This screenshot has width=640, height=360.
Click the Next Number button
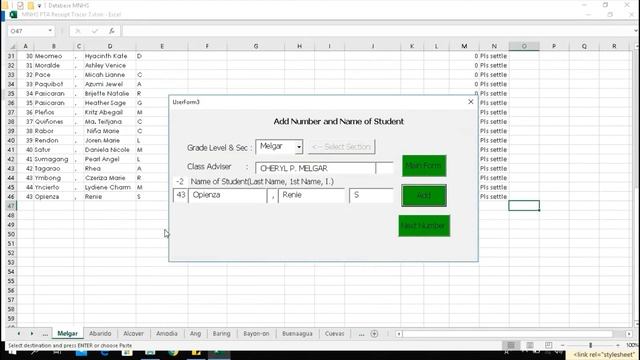[x=424, y=226]
